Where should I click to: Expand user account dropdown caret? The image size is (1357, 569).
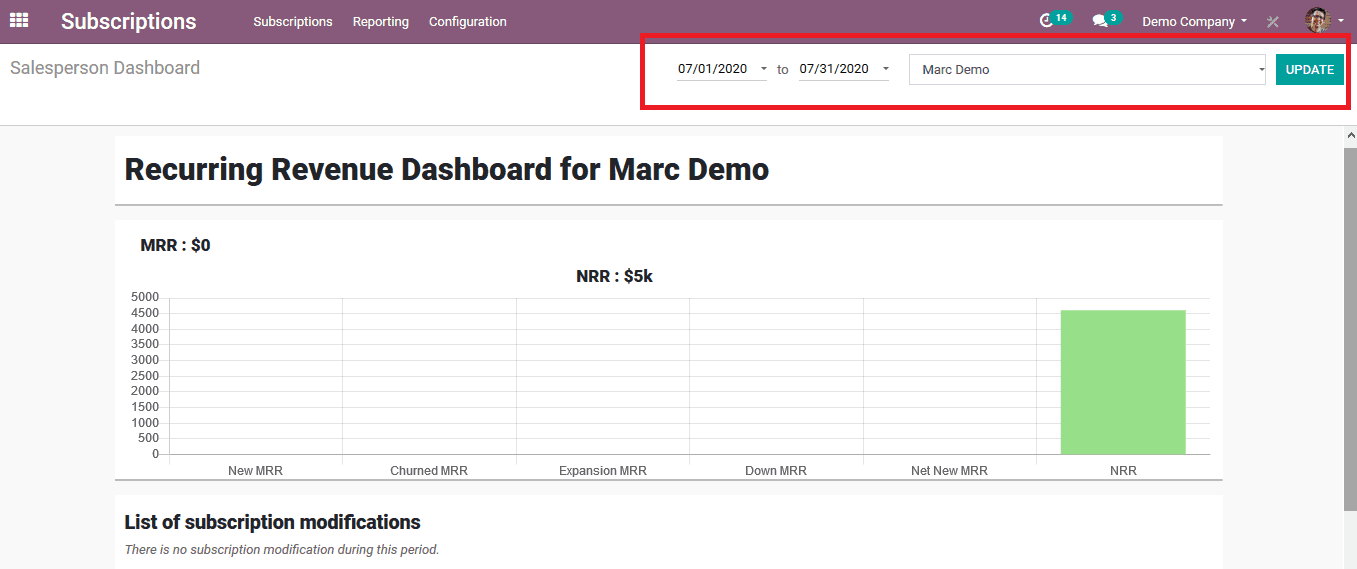click(x=1341, y=21)
